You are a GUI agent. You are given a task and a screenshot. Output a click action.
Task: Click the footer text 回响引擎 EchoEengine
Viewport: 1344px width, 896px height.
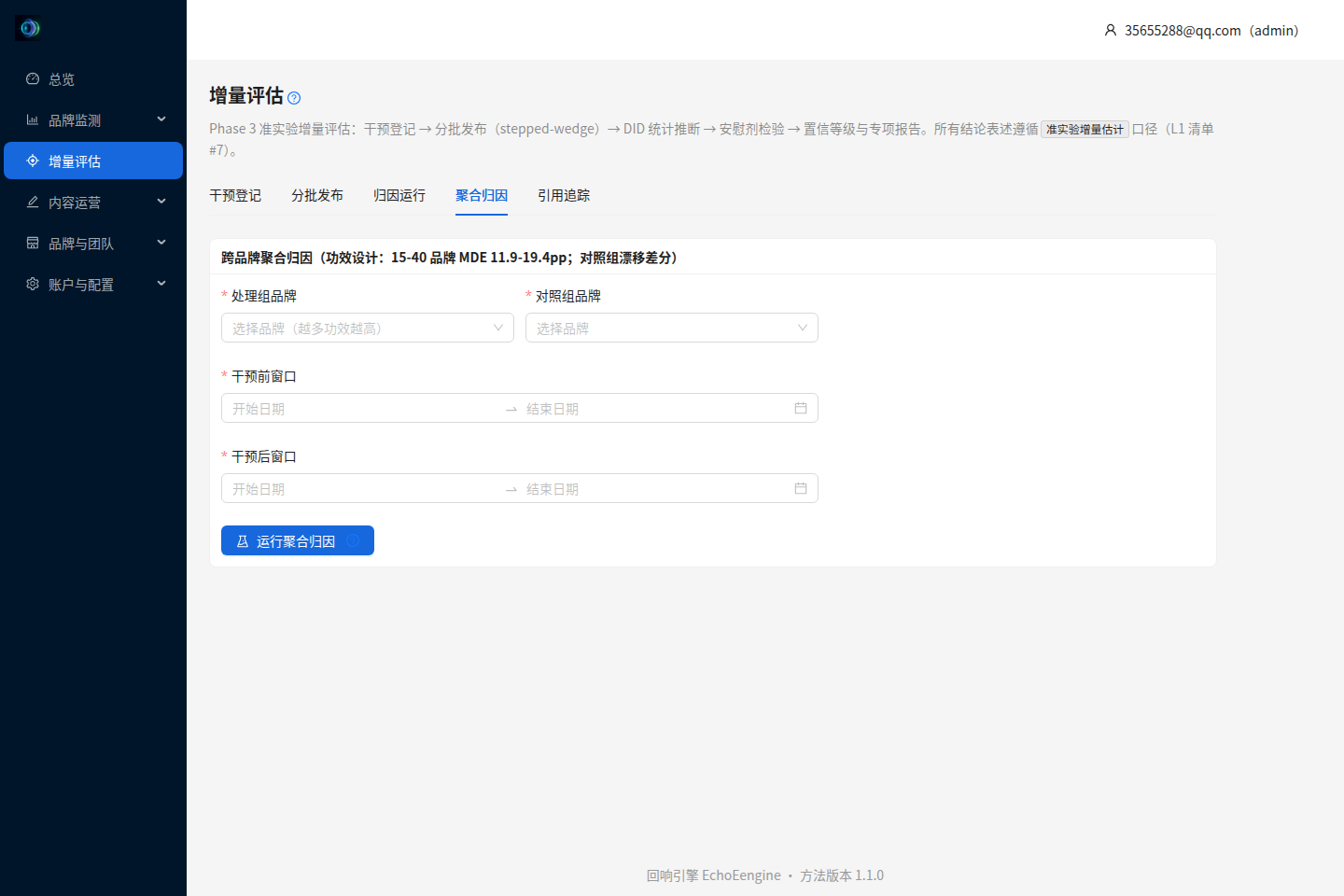coord(714,875)
